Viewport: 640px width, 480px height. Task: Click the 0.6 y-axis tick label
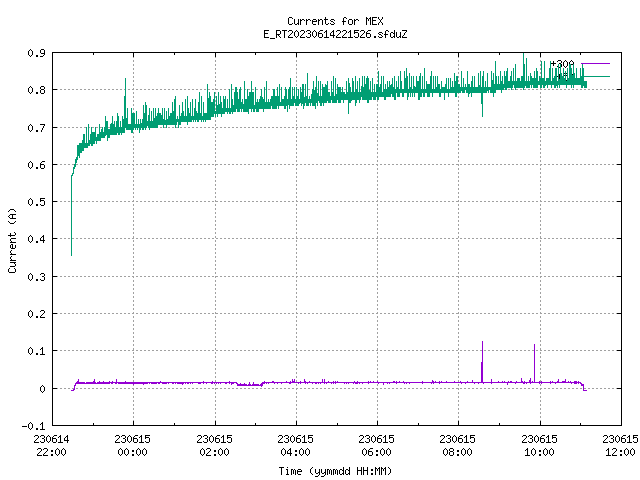point(36,165)
